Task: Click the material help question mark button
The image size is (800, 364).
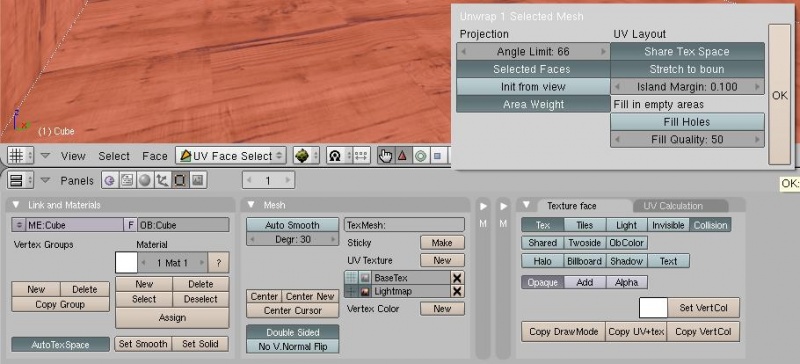Action: pos(218,263)
